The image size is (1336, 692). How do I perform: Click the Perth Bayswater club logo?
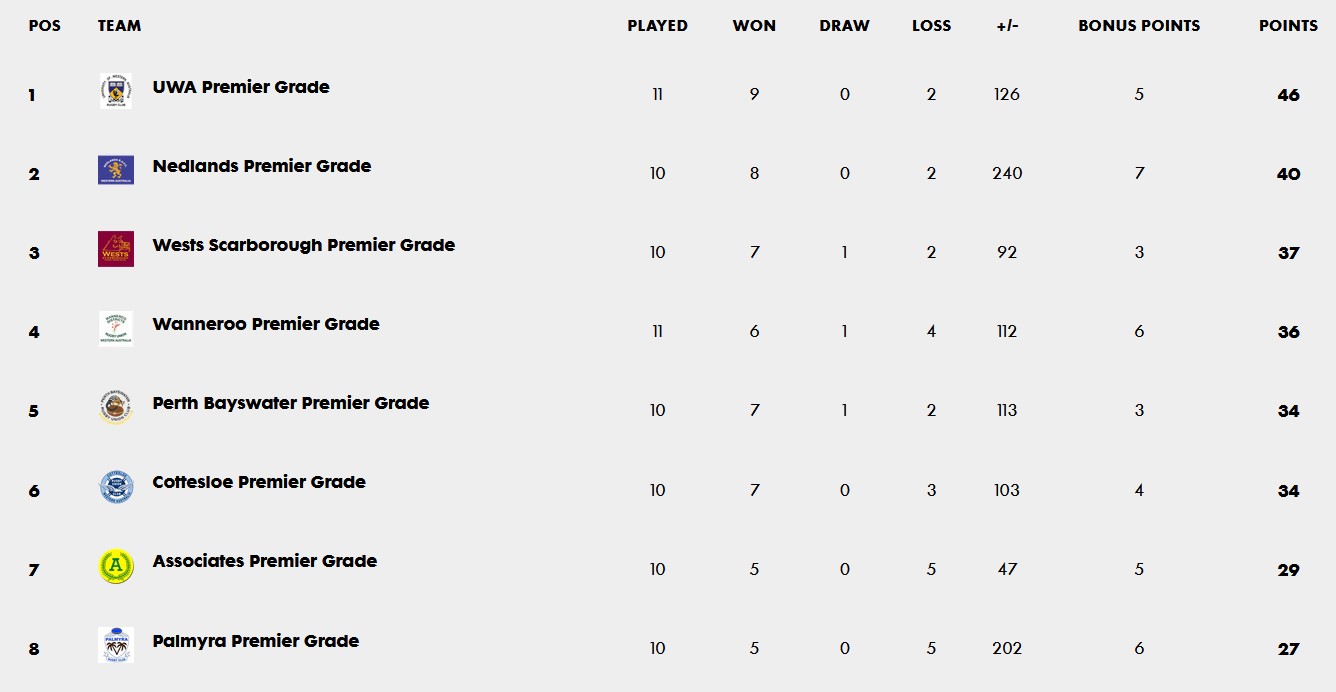click(116, 407)
